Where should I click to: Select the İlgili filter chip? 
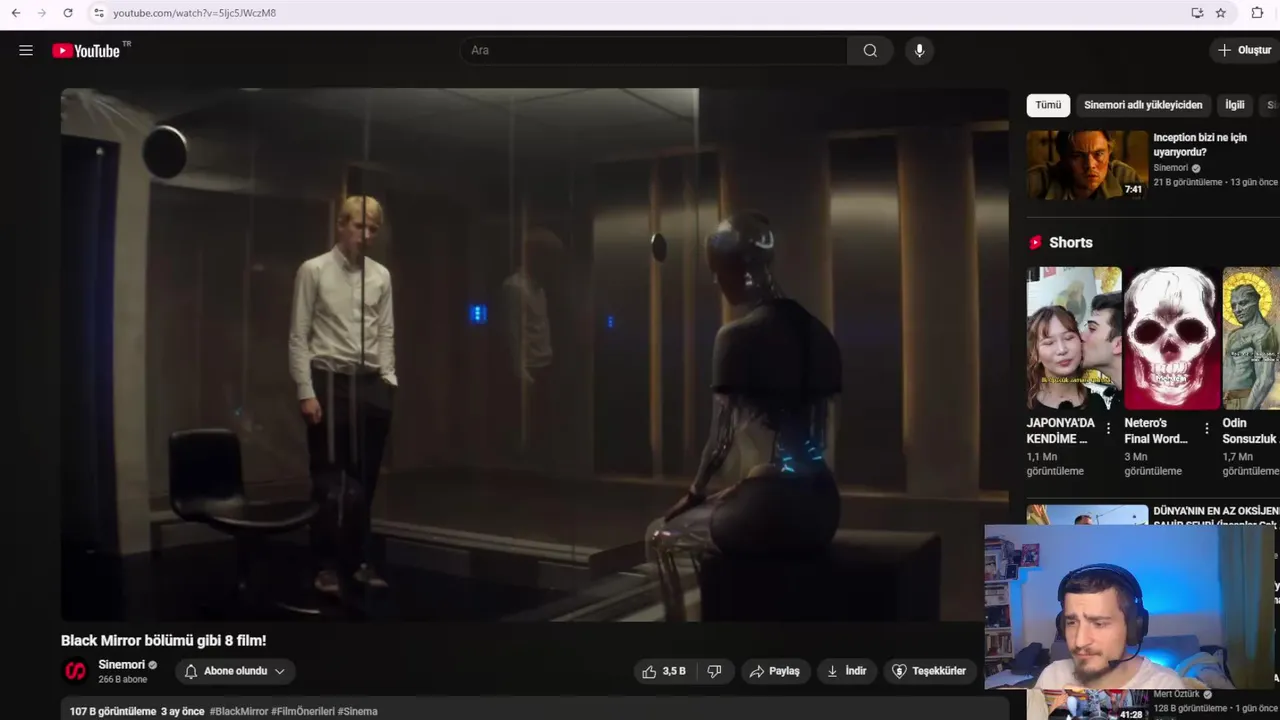coord(1235,105)
